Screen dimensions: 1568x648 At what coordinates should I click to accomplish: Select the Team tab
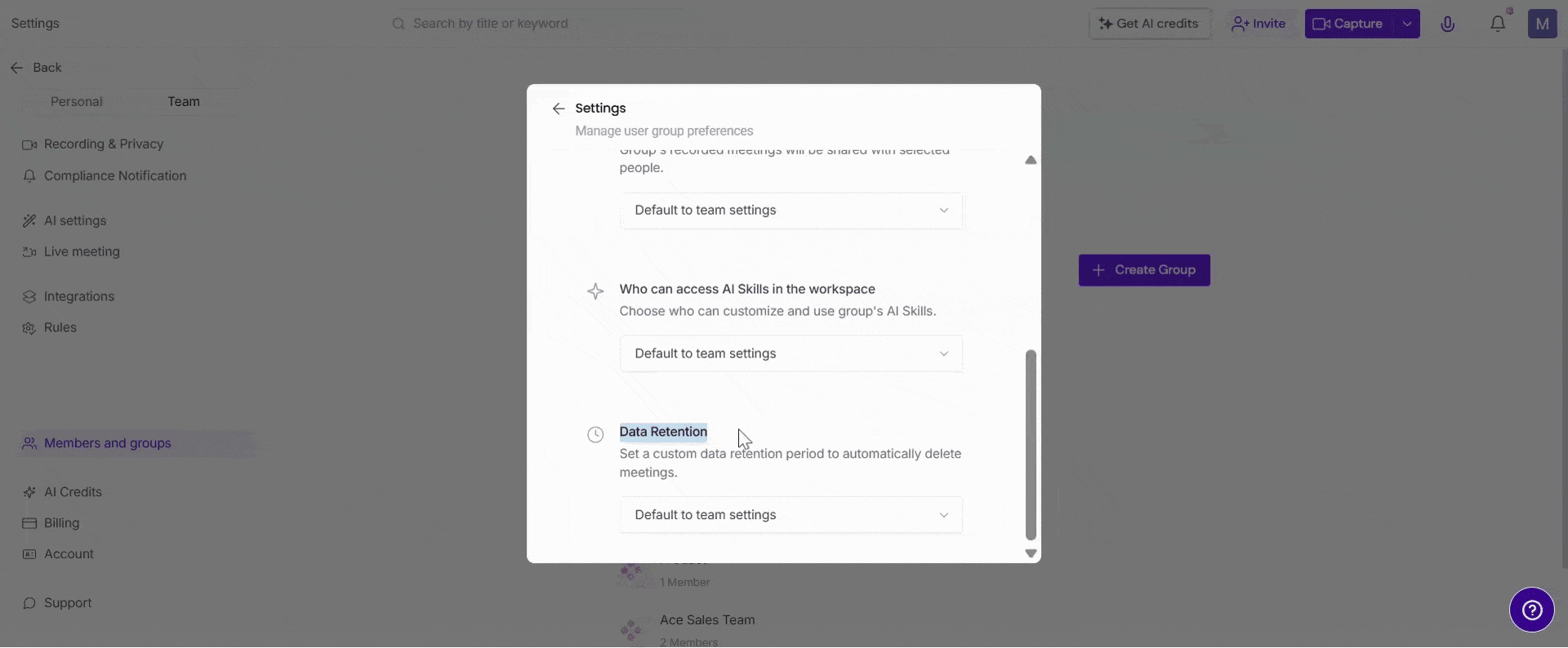click(184, 102)
